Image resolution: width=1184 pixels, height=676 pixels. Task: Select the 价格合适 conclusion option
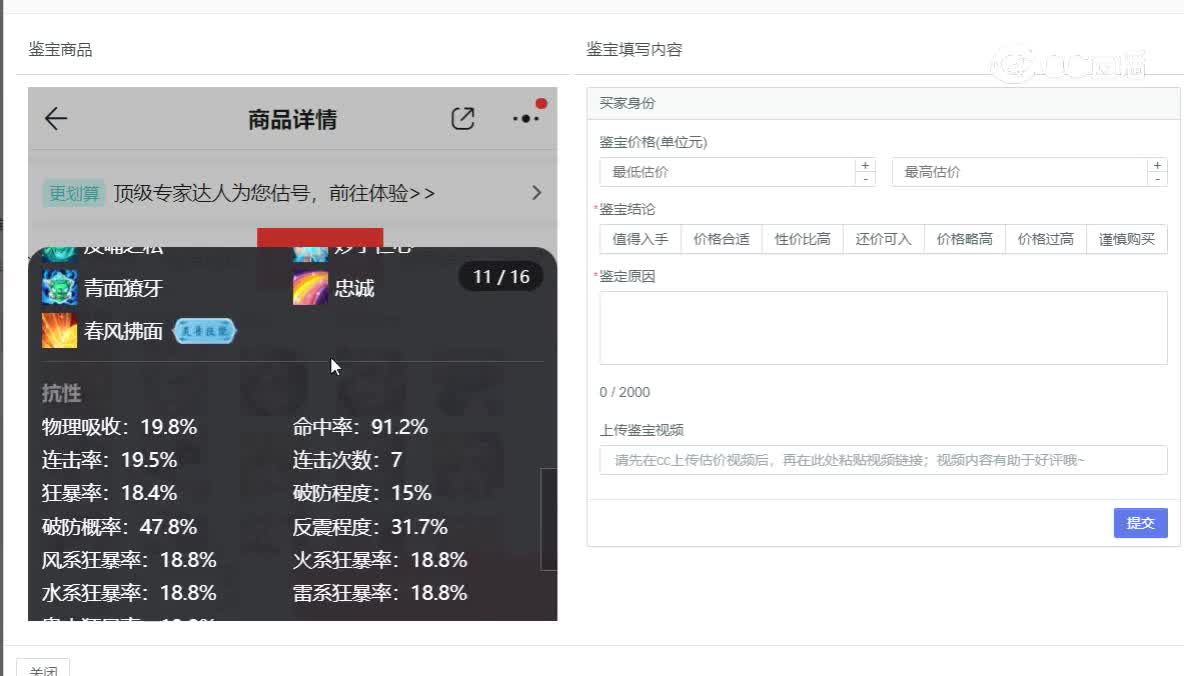tap(721, 239)
